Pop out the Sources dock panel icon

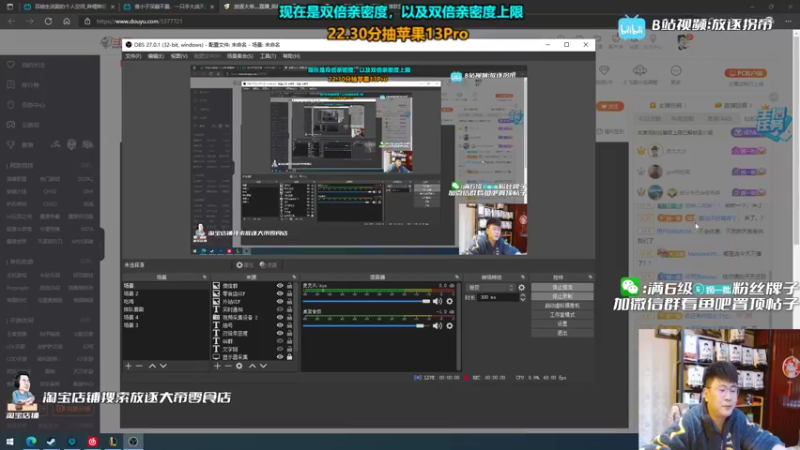pyautogui.click(x=294, y=277)
